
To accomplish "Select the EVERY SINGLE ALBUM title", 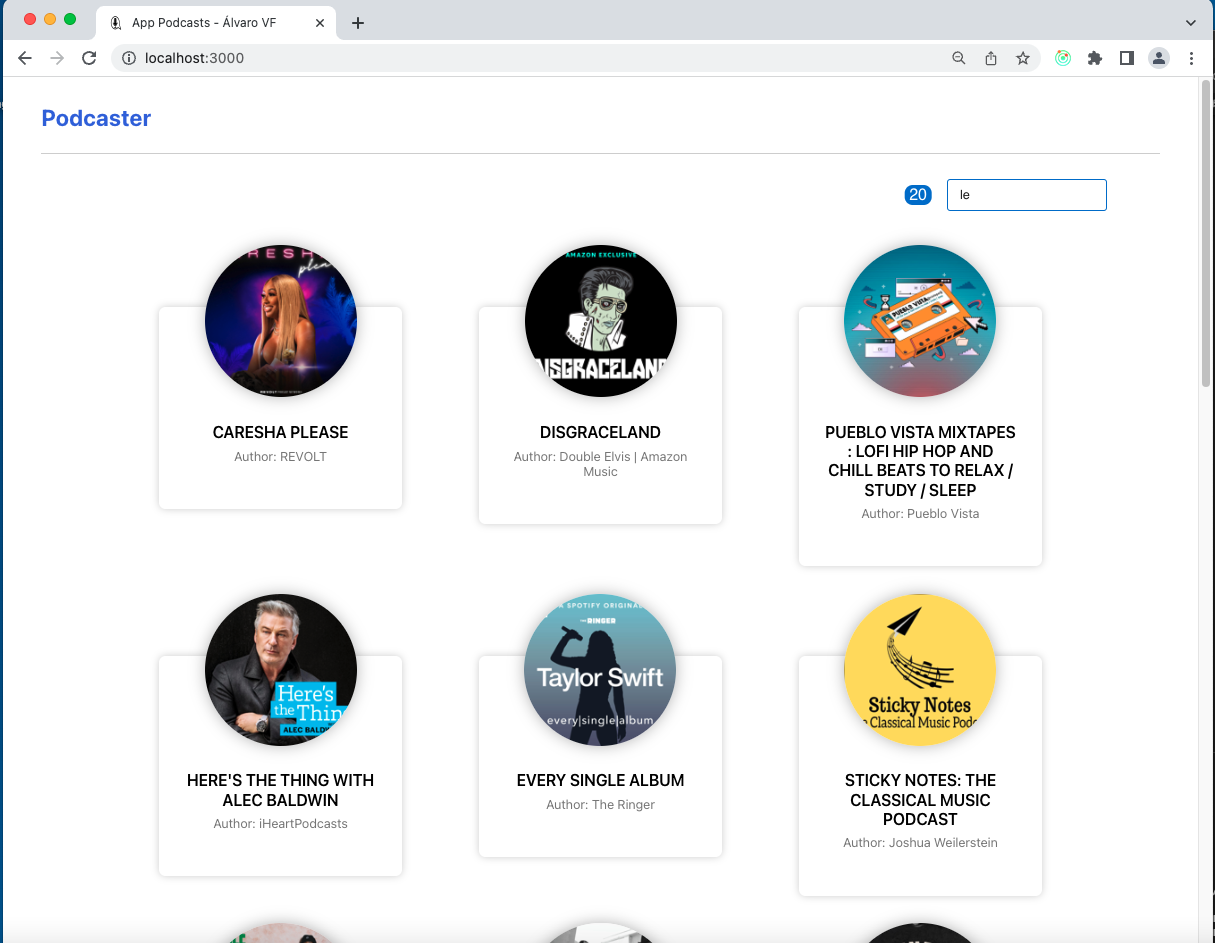I will [x=601, y=780].
